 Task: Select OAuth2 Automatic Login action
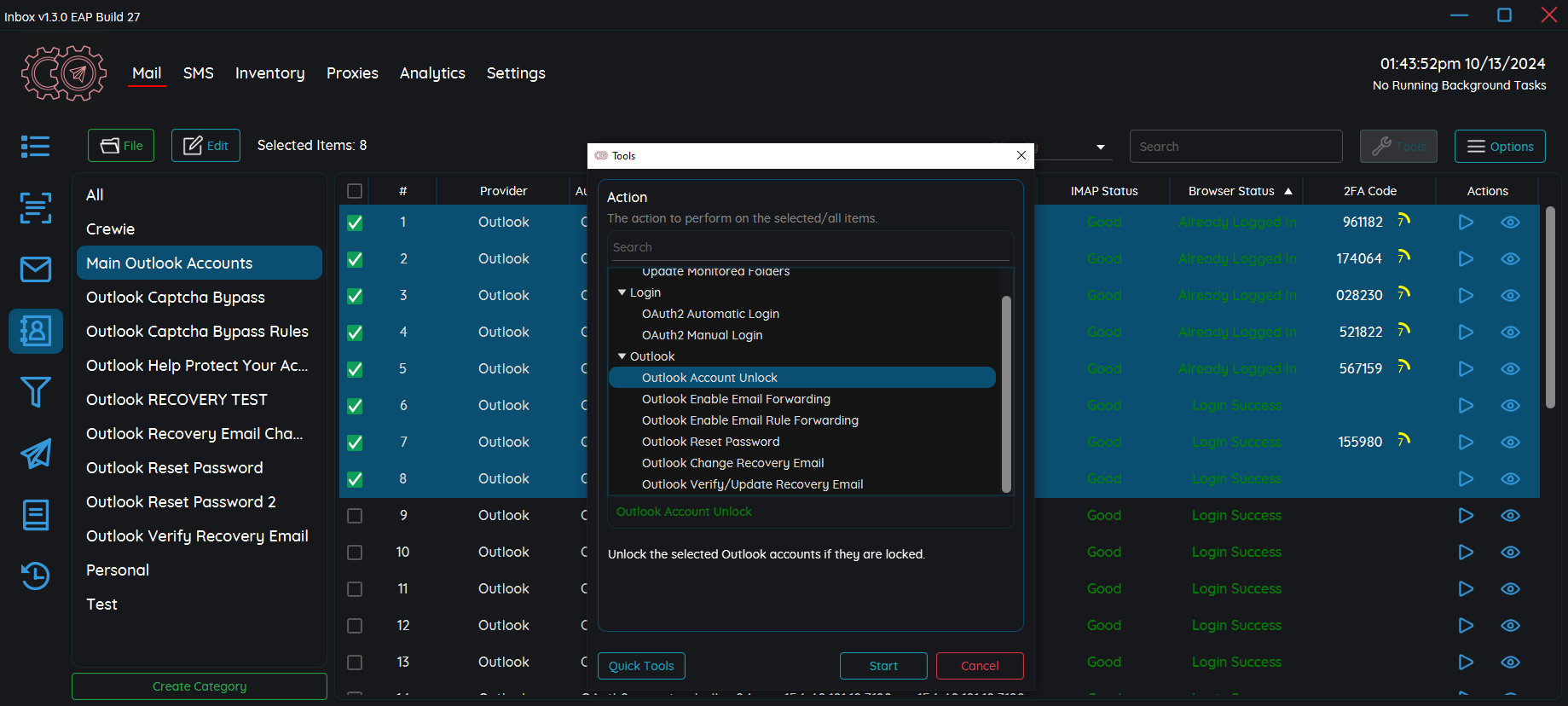tap(710, 314)
